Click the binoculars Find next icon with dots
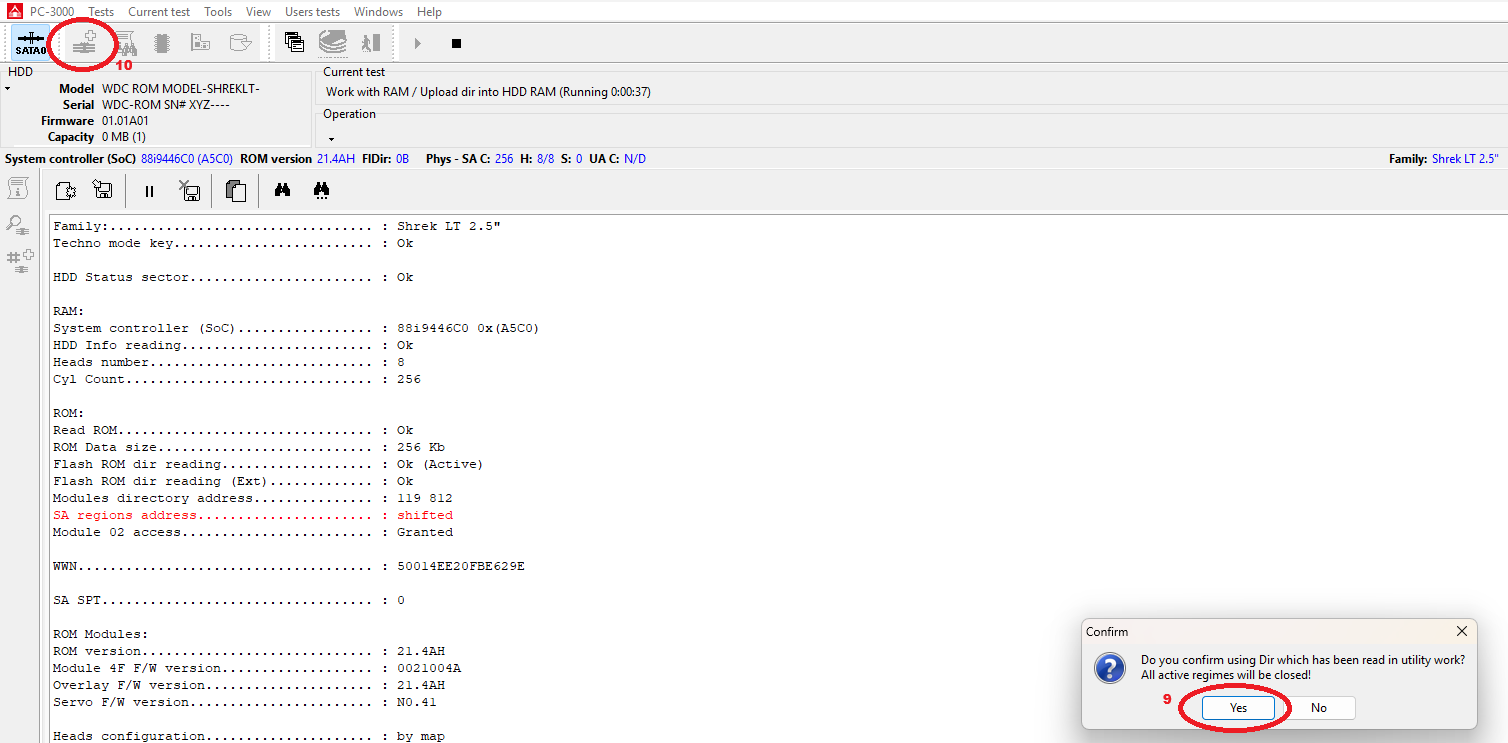 click(321, 190)
